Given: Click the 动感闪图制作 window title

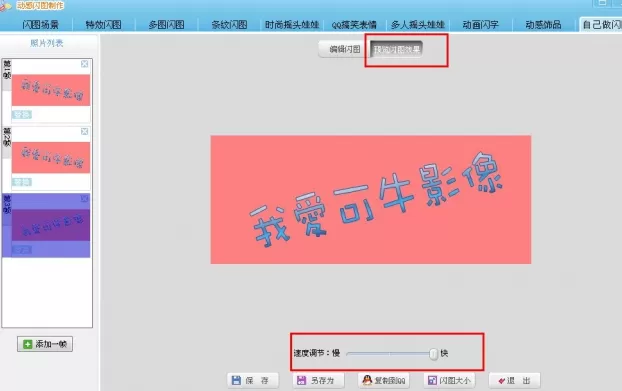Looking at the screenshot, I should pyautogui.click(x=40, y=5).
